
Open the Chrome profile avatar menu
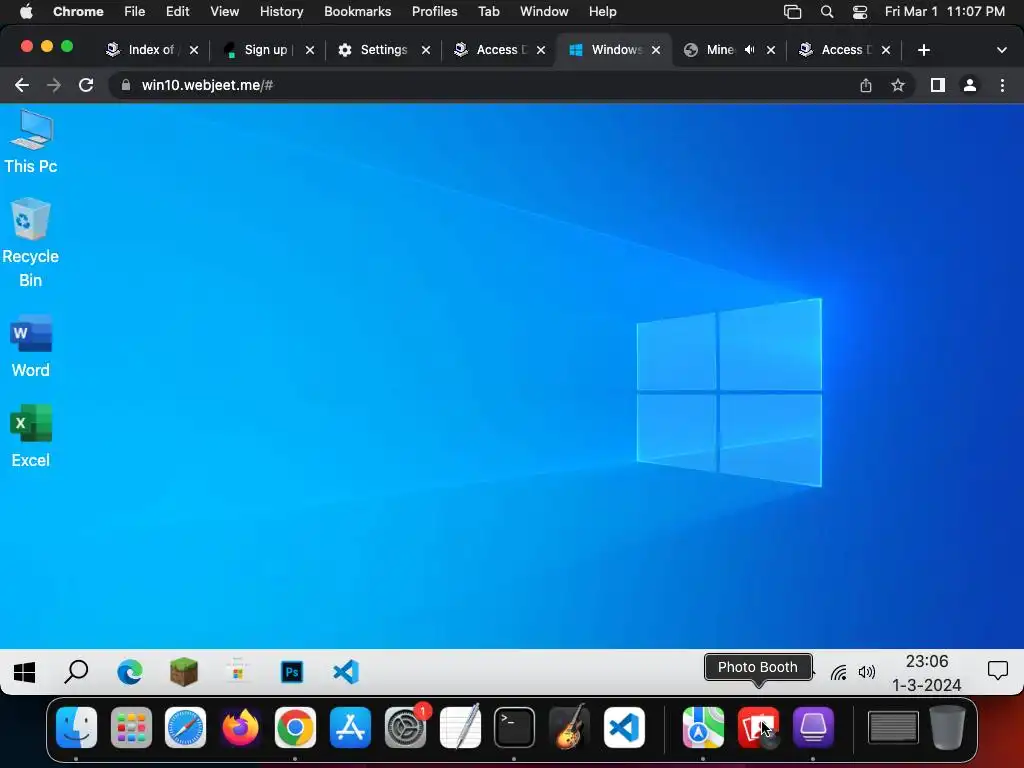(x=970, y=85)
